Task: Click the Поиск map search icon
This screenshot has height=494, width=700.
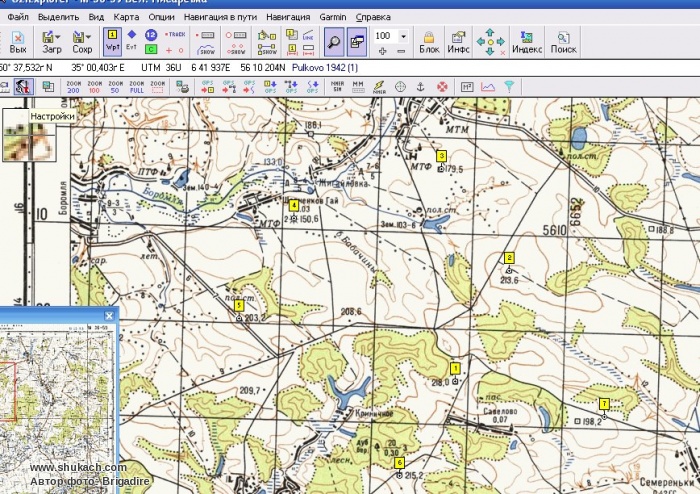Action: [x=563, y=42]
